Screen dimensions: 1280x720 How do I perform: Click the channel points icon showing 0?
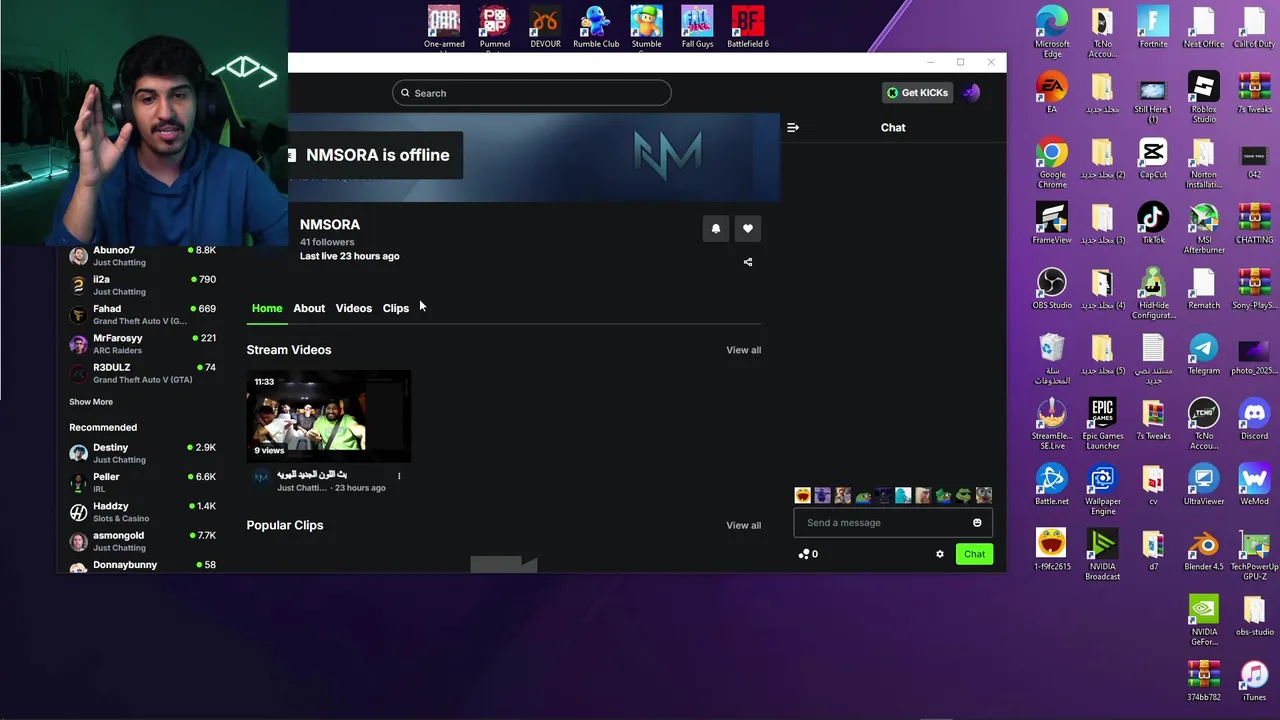(x=808, y=554)
